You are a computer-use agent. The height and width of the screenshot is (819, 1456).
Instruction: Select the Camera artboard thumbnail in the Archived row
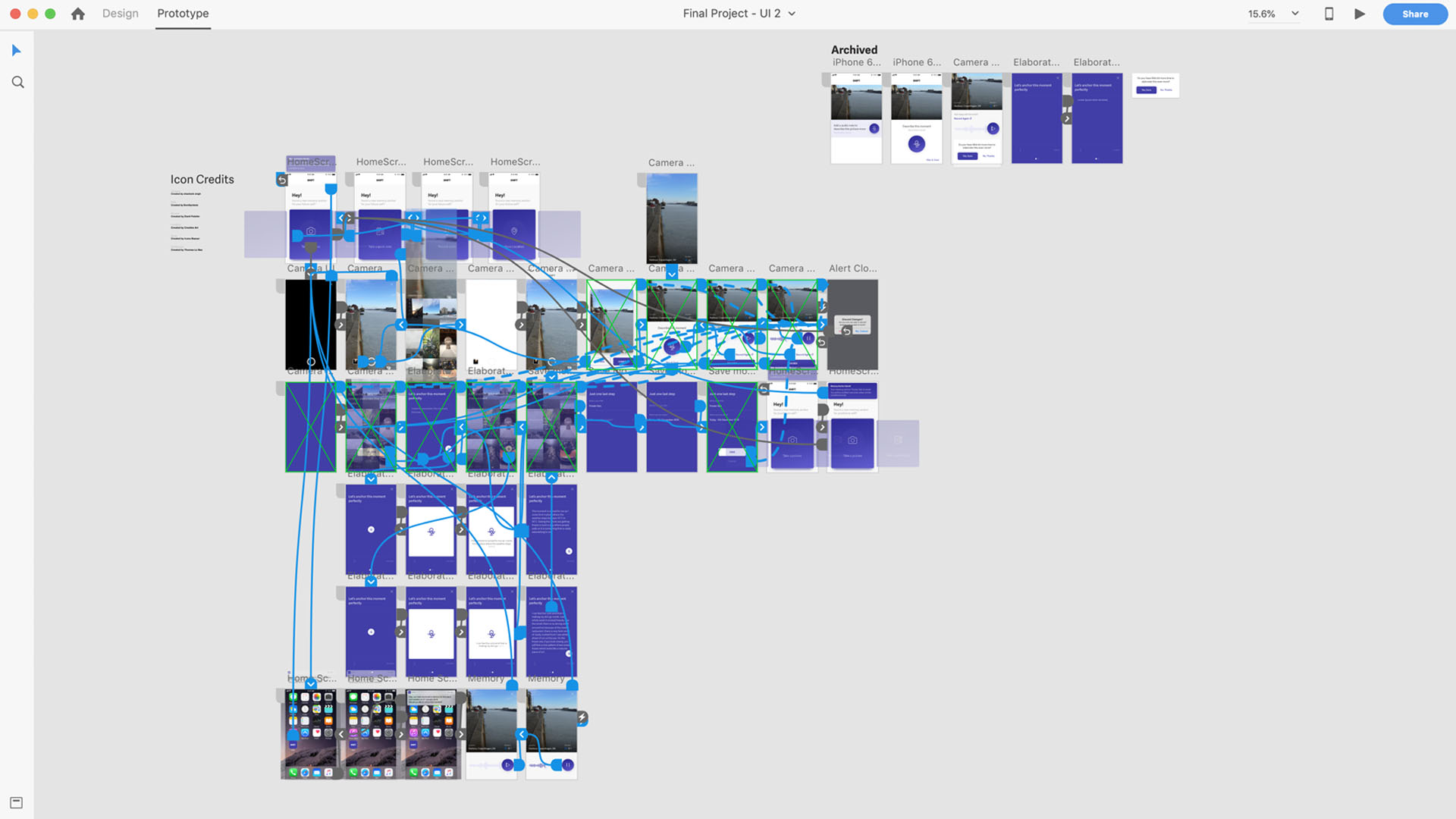tap(976, 118)
